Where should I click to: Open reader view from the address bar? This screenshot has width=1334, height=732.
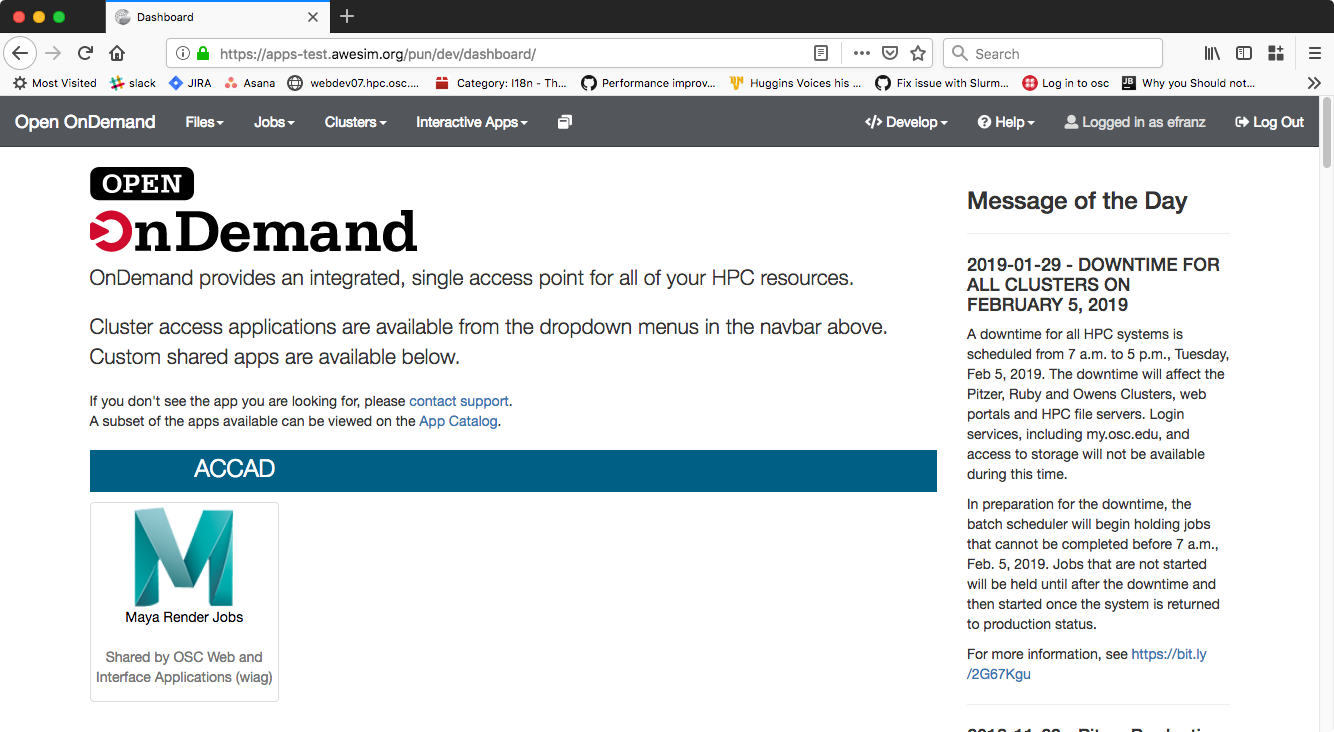821,53
